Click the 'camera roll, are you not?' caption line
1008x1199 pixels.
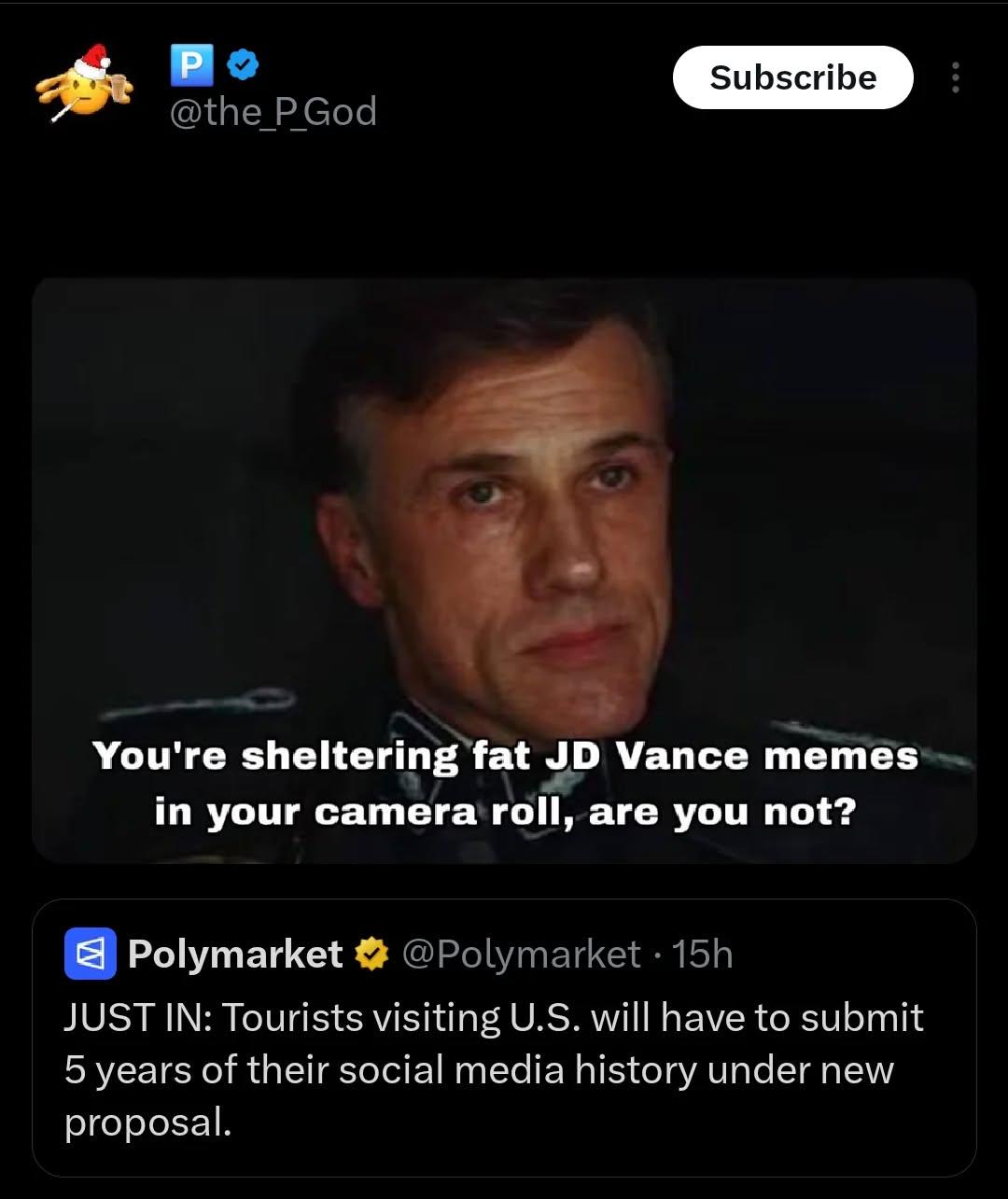[x=504, y=813]
